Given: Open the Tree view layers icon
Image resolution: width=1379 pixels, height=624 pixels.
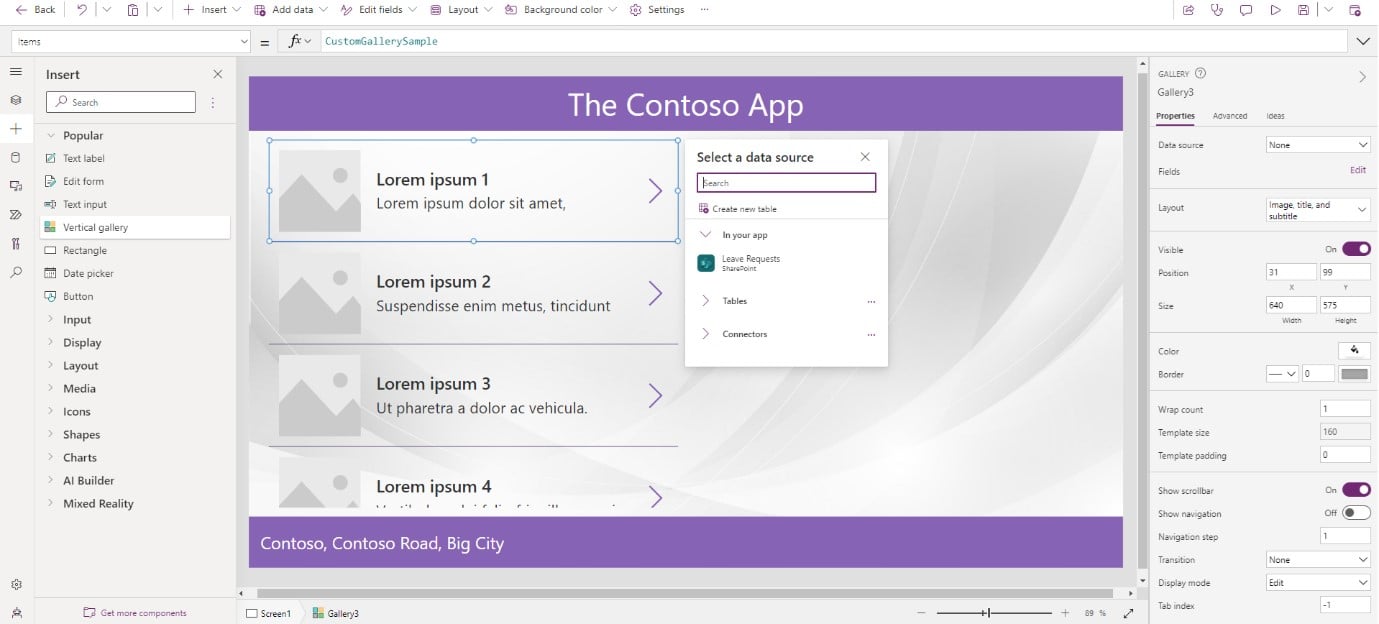Looking at the screenshot, I should pos(16,100).
